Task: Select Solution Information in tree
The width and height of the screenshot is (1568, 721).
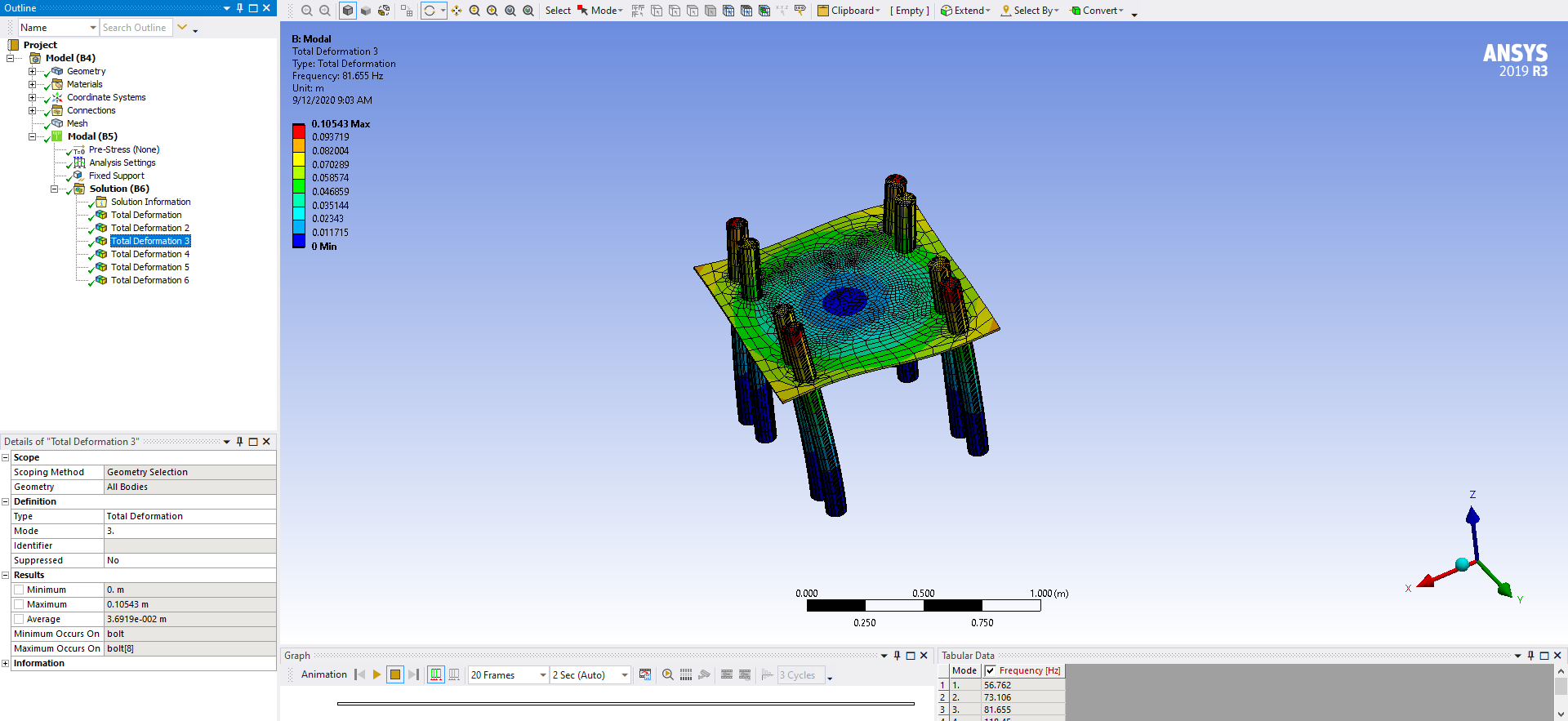Action: 151,202
